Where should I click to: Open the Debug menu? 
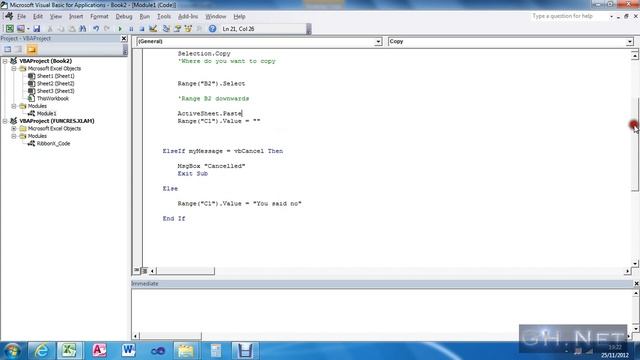point(124,16)
